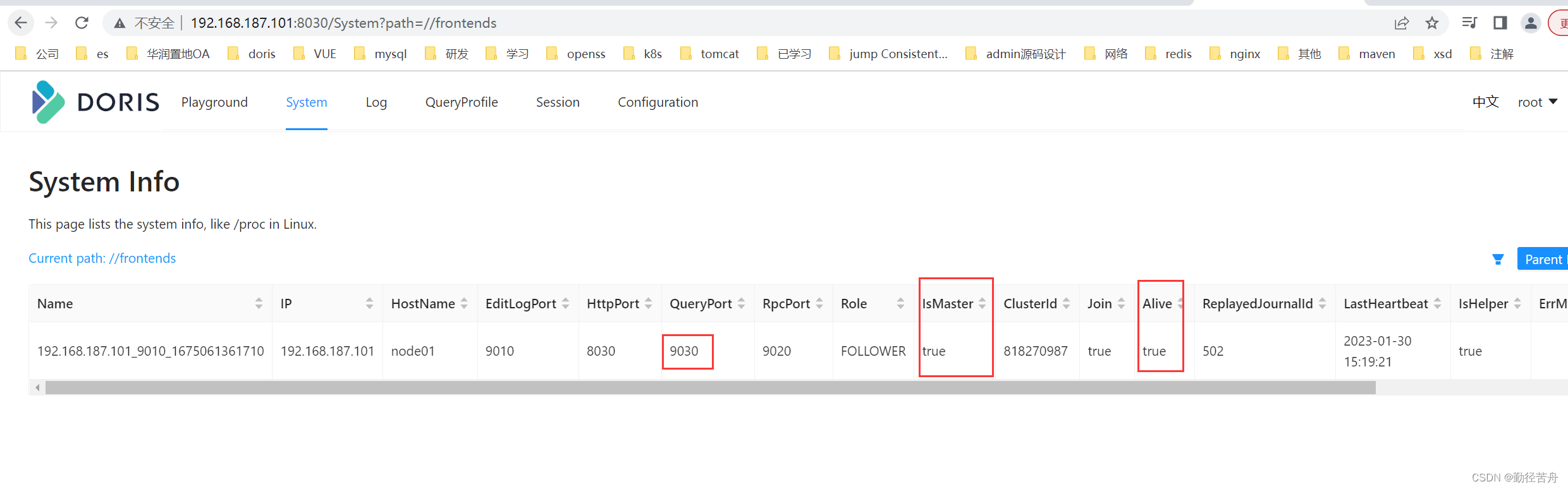The width and height of the screenshot is (1568, 489).
Task: Reload the current page
Action: [x=82, y=23]
